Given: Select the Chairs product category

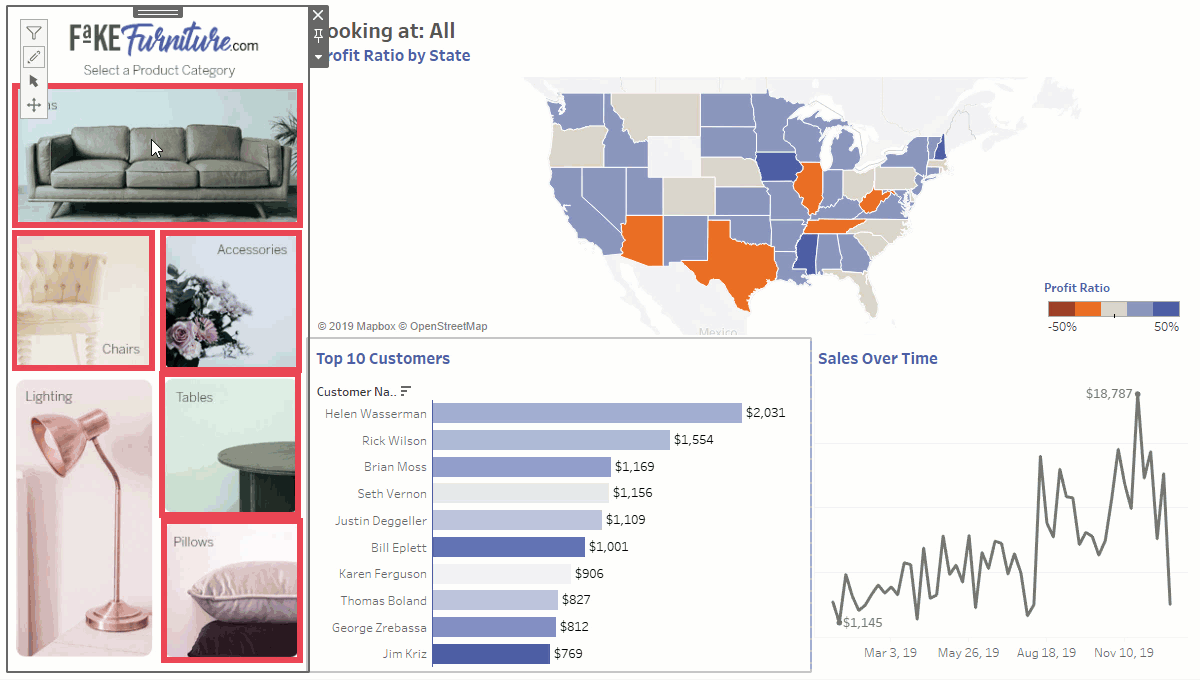Looking at the screenshot, I should coord(83,301).
